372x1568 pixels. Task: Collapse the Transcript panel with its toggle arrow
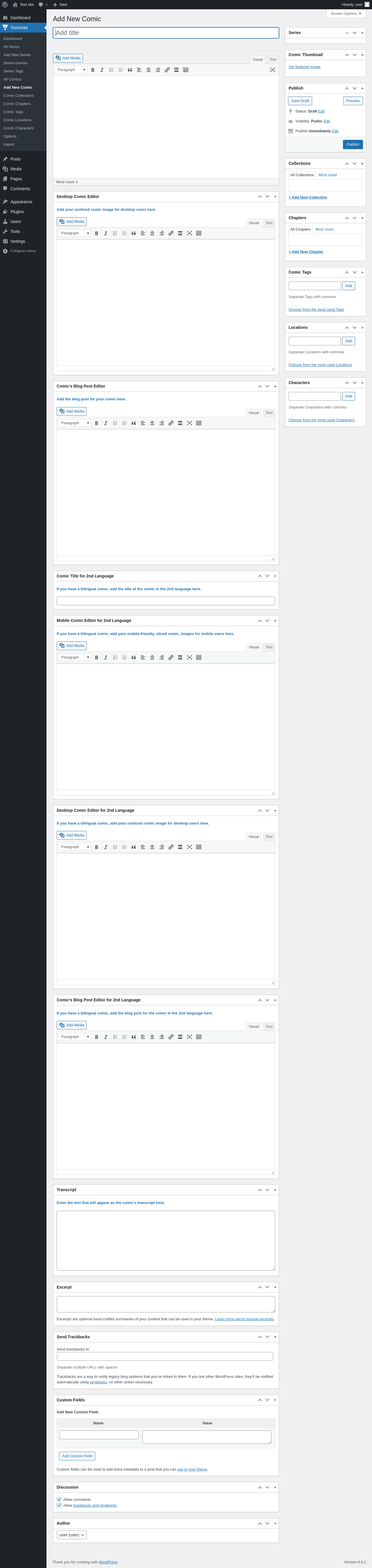[275, 1190]
